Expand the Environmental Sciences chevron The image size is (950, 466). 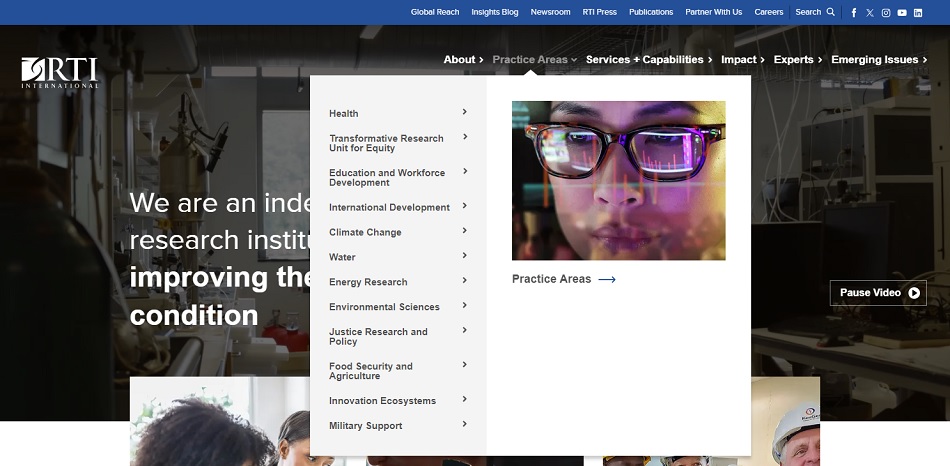click(x=465, y=305)
